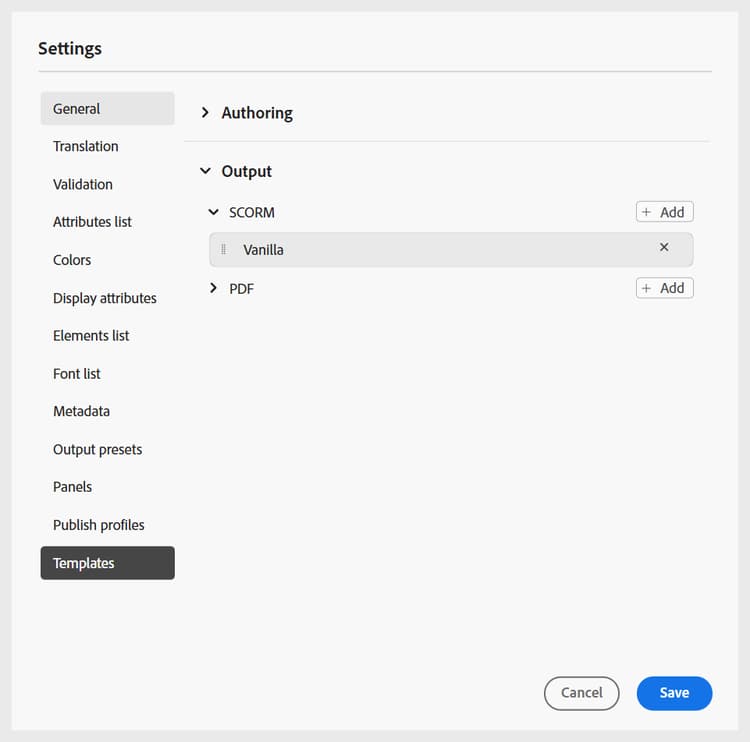Open the Attributes list tab

[x=92, y=222]
